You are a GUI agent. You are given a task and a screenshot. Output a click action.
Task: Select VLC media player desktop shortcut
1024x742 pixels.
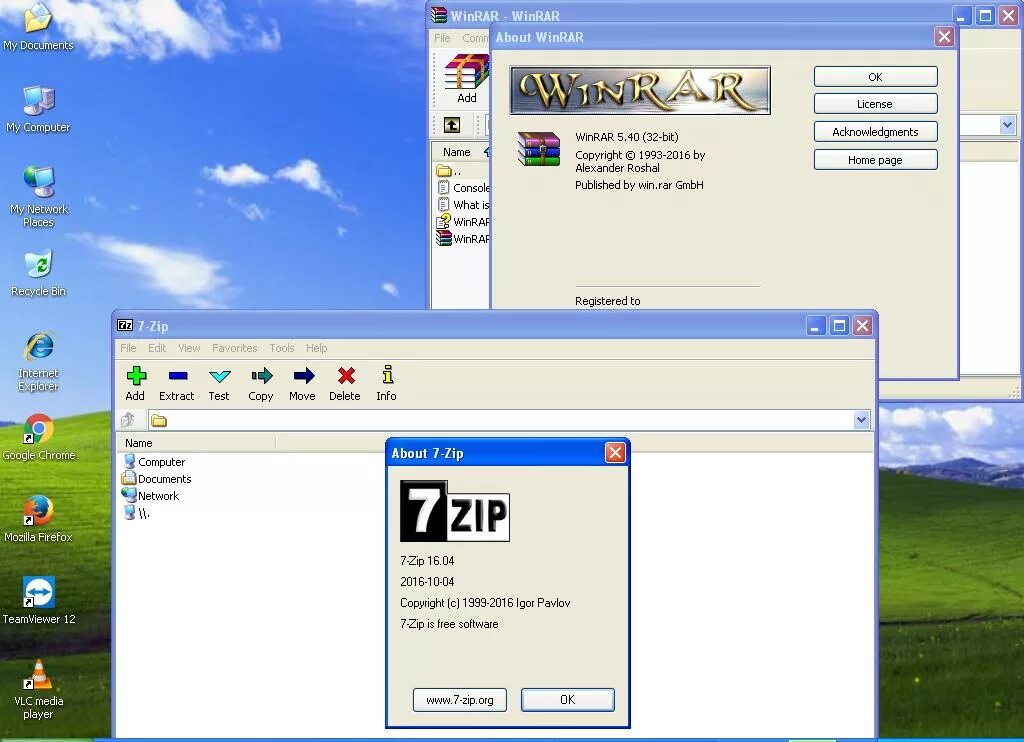(39, 689)
